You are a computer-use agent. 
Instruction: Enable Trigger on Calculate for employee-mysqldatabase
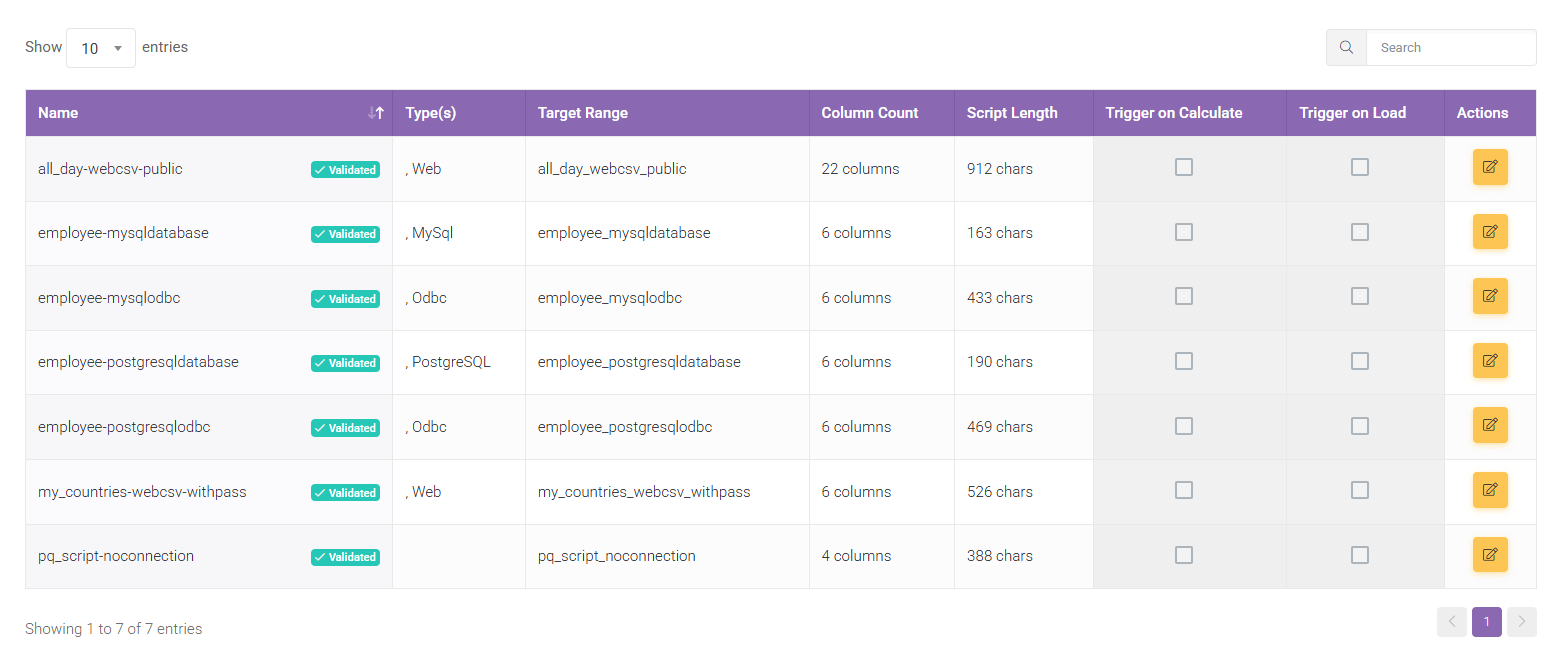click(1184, 231)
